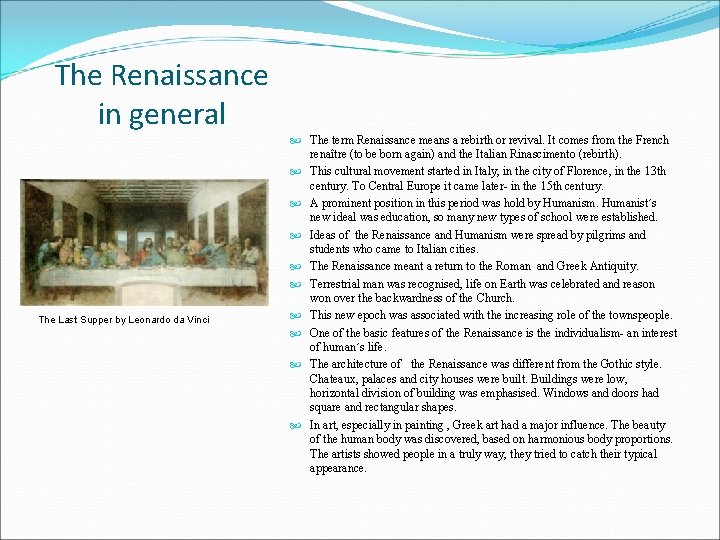Click bullet "One of the basic features"
Screen dimensions: 720x540
click(493, 339)
